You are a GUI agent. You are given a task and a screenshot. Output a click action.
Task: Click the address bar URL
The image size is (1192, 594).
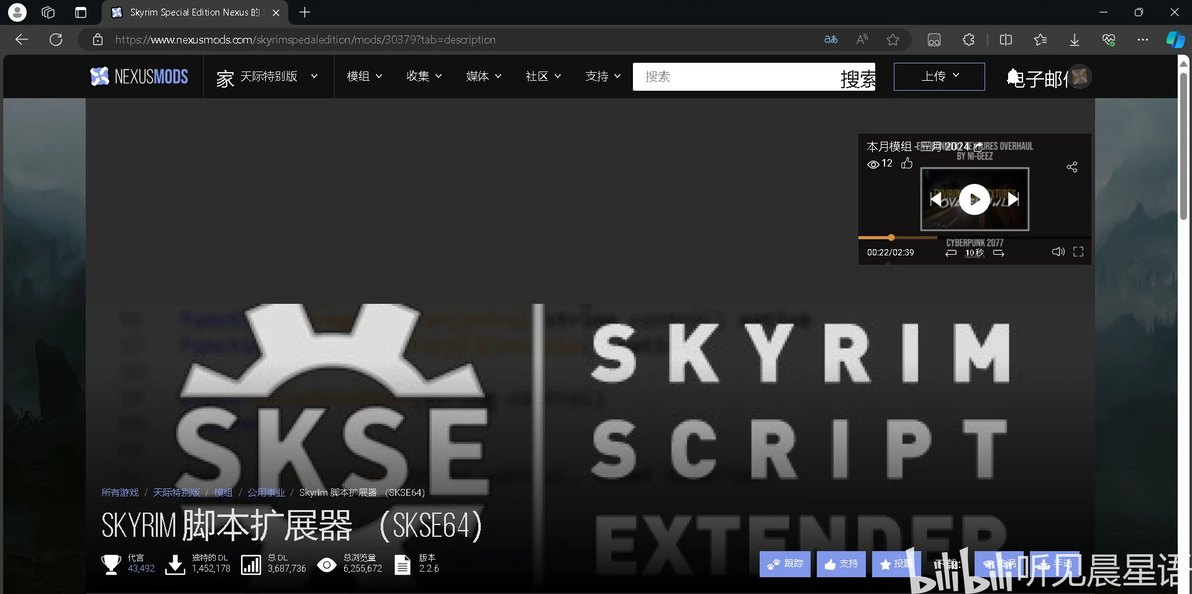click(306, 40)
